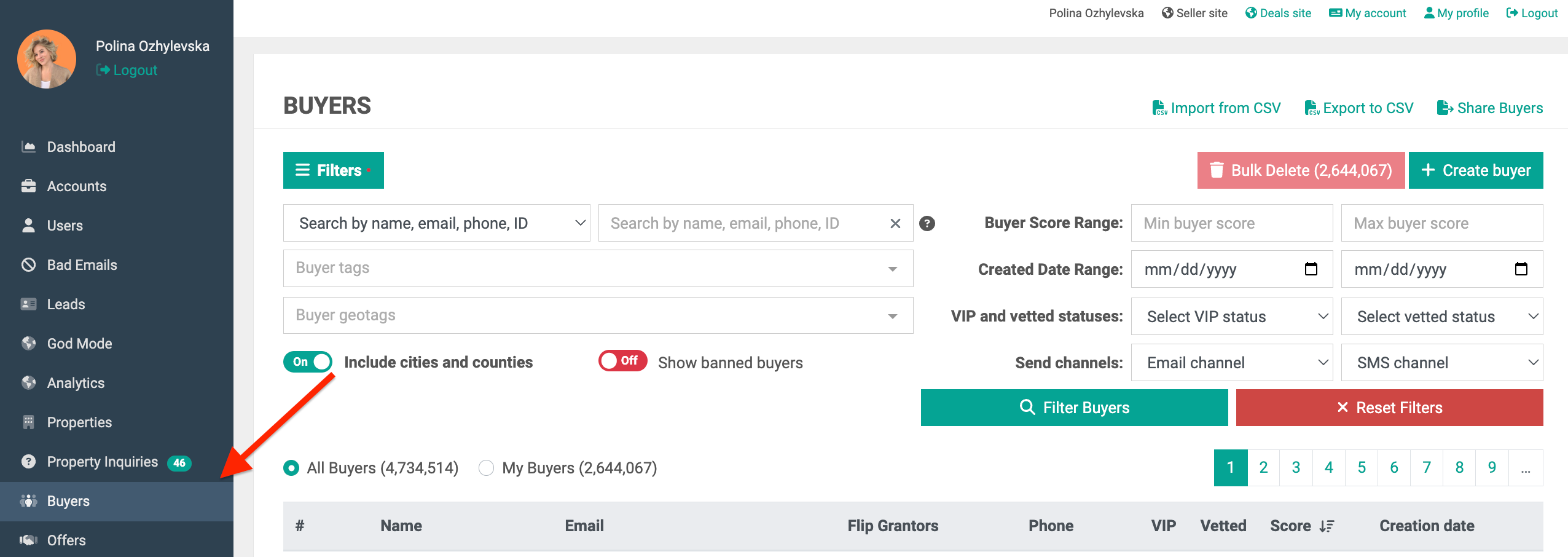This screenshot has height=557, width=1568.
Task: Click the Score column sort icon
Action: click(1327, 526)
